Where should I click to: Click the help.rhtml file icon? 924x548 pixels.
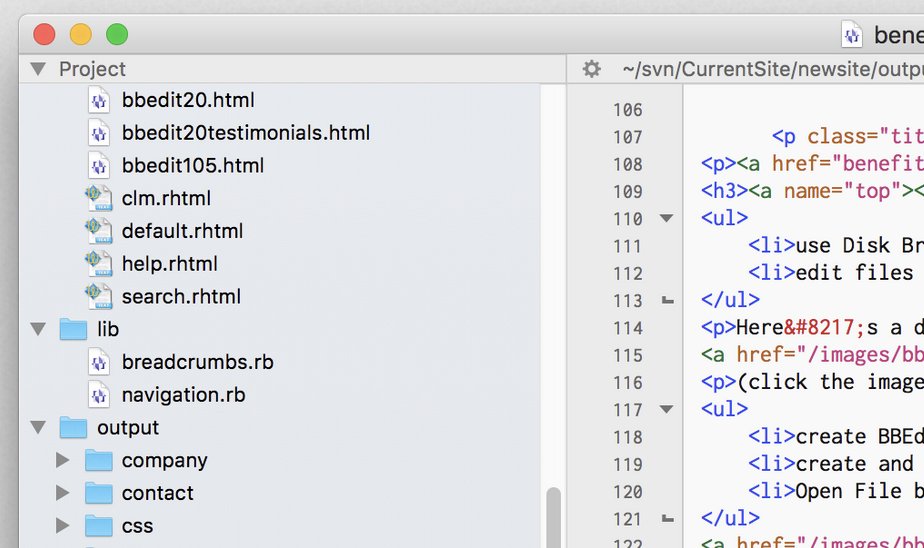click(98, 263)
